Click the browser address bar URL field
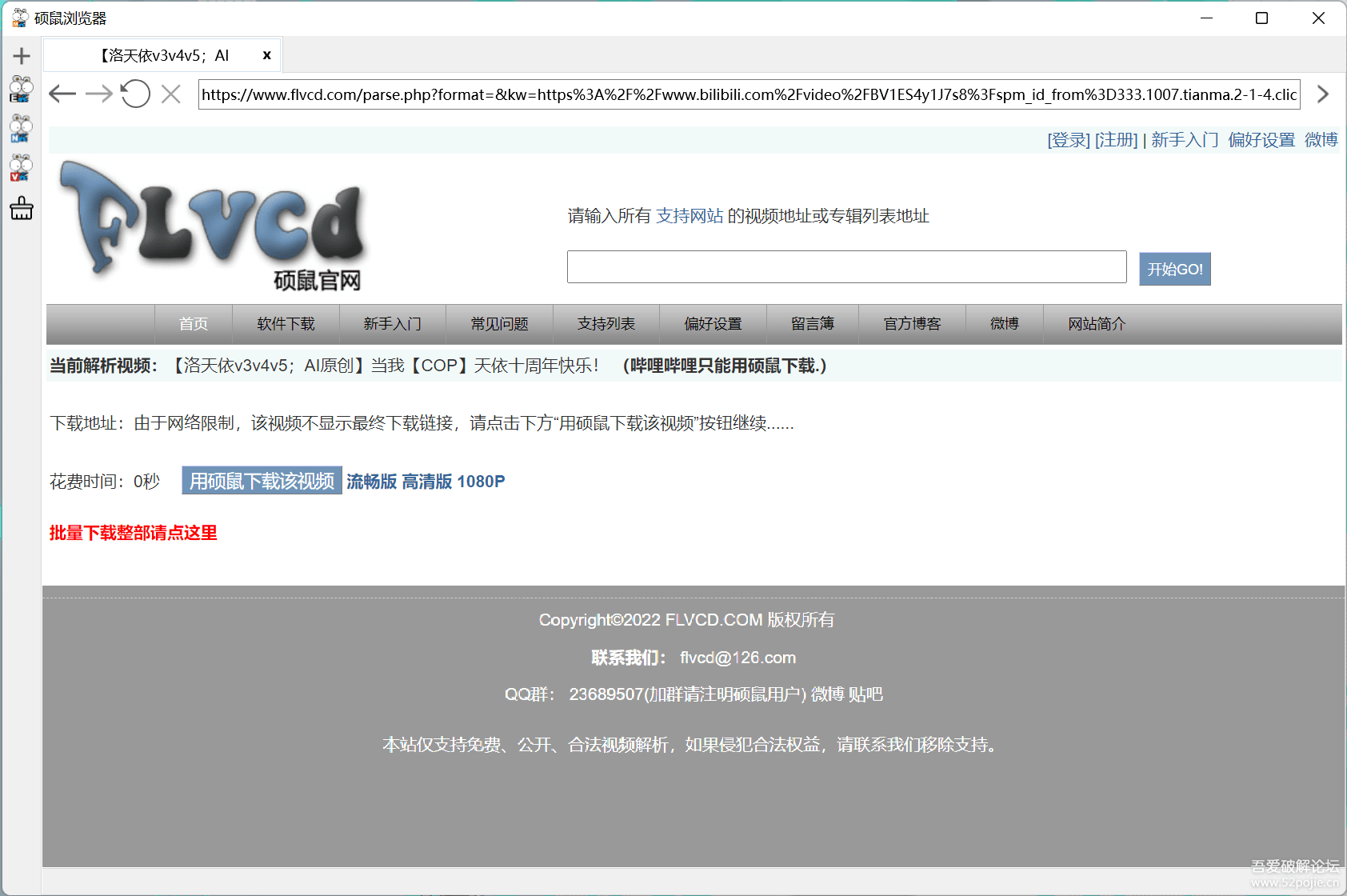Viewport: 1347px width, 896px height. (749, 94)
